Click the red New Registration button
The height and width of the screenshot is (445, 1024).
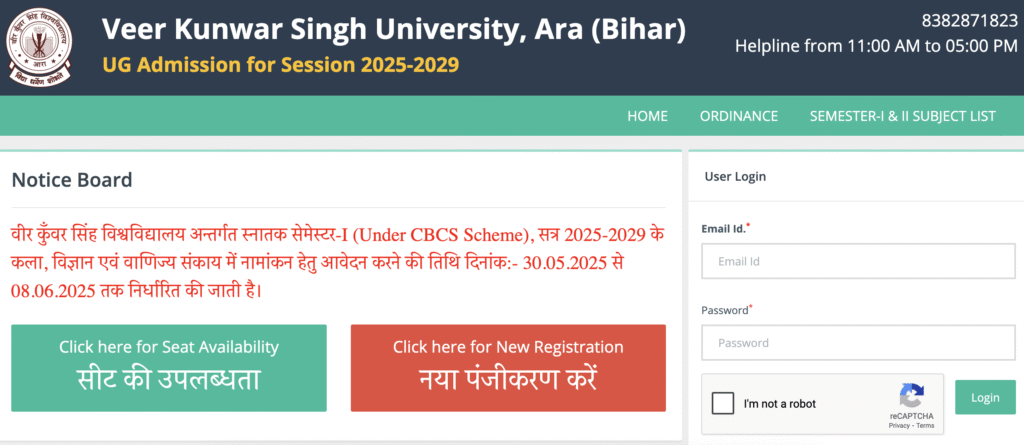click(x=508, y=368)
